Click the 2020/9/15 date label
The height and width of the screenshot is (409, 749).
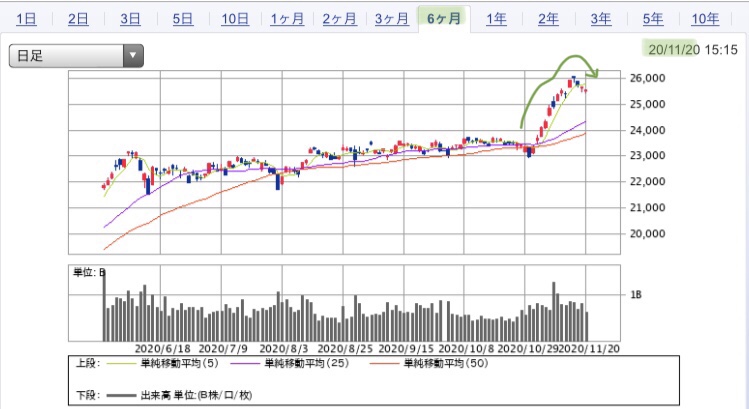[x=406, y=349]
